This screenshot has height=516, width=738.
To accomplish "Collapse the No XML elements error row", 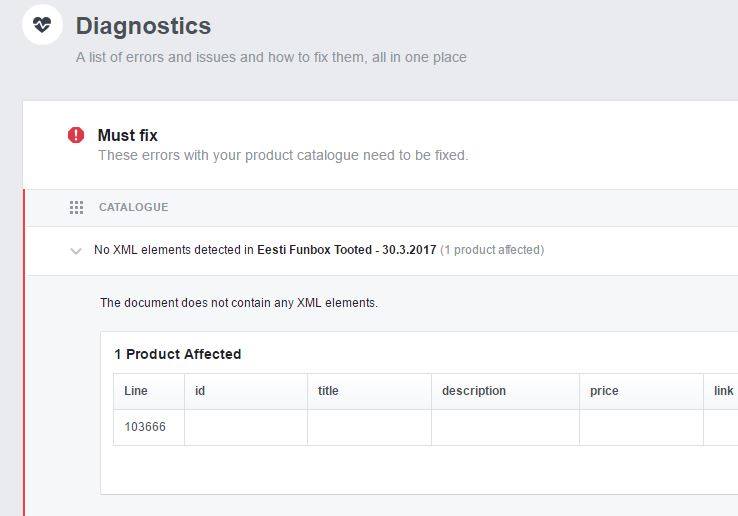I will 76,250.
